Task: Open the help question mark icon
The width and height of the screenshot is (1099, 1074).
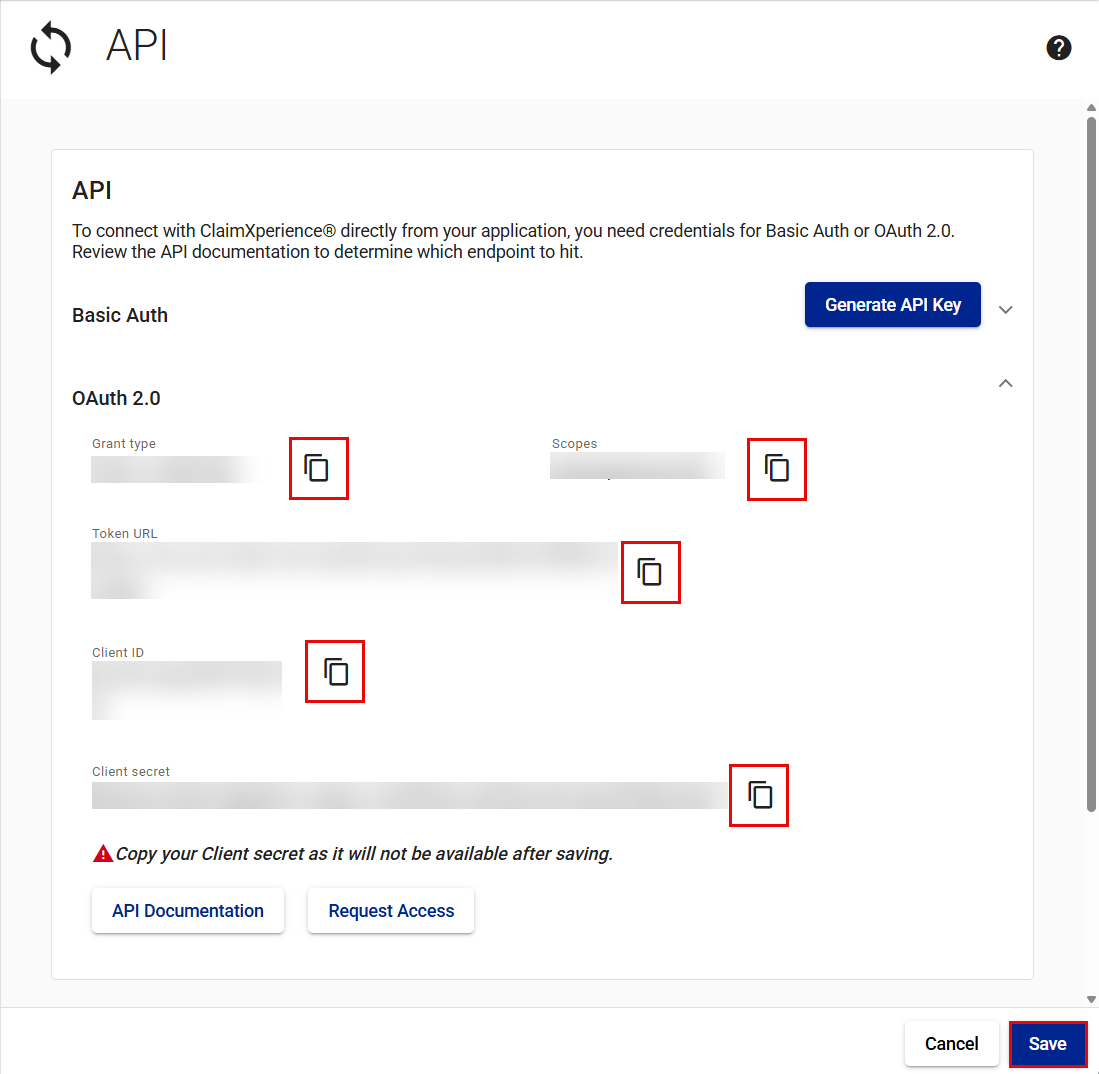Action: point(1059,48)
